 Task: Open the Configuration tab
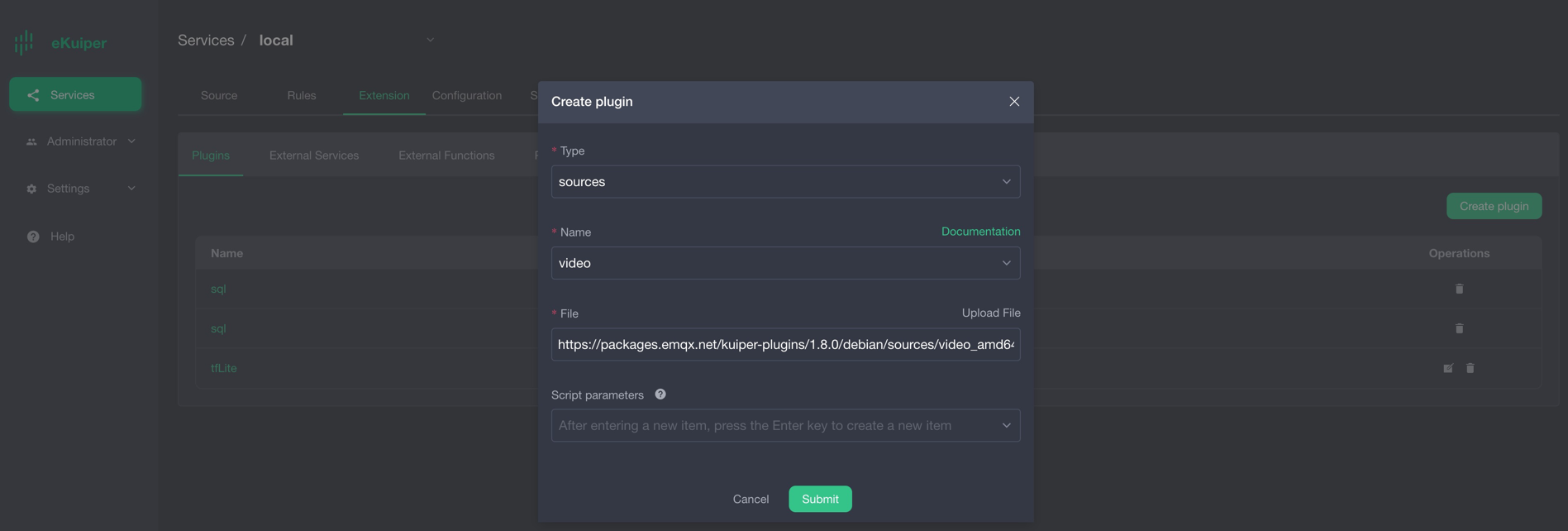coord(467,96)
